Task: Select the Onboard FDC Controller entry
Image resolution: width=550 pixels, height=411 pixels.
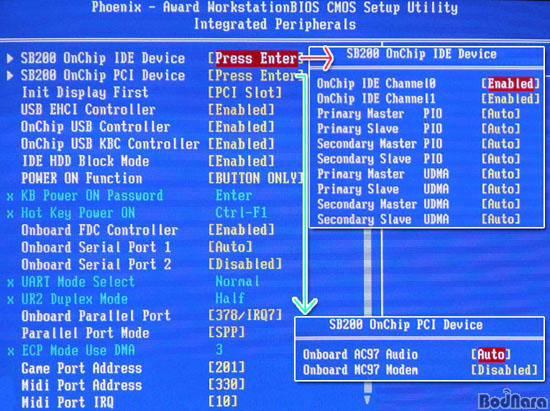Action: pos(100,230)
